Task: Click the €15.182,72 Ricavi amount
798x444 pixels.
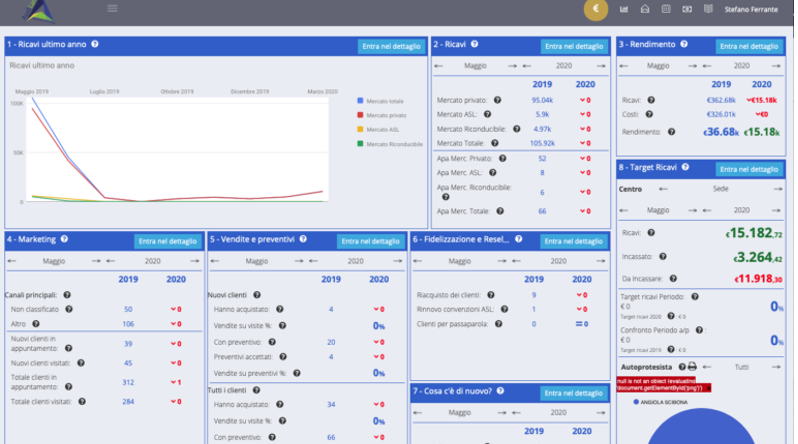Action: (x=754, y=233)
